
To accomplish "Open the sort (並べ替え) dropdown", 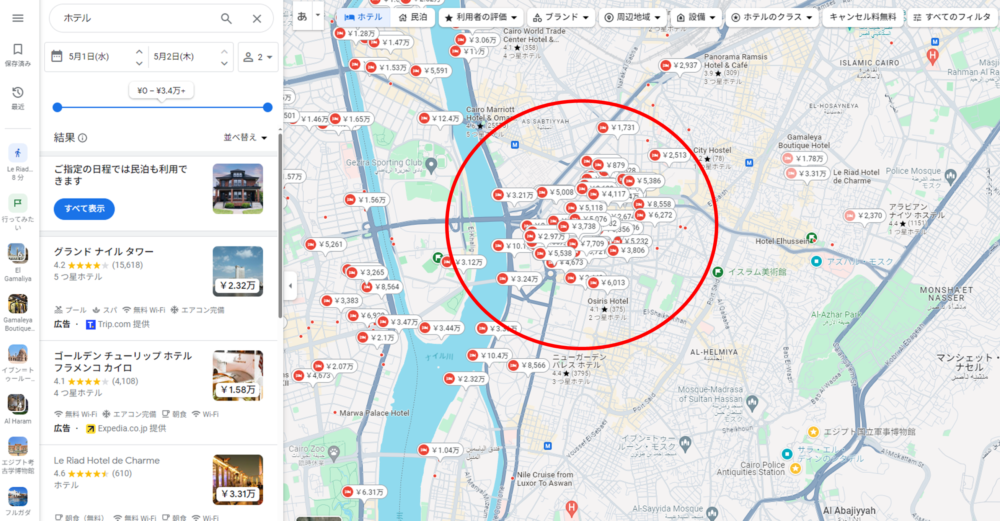I will coord(245,137).
